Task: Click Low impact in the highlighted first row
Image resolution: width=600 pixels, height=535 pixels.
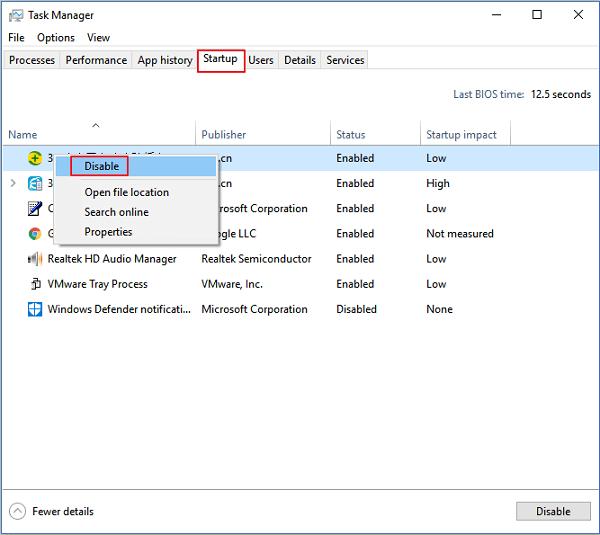Action: (436, 158)
